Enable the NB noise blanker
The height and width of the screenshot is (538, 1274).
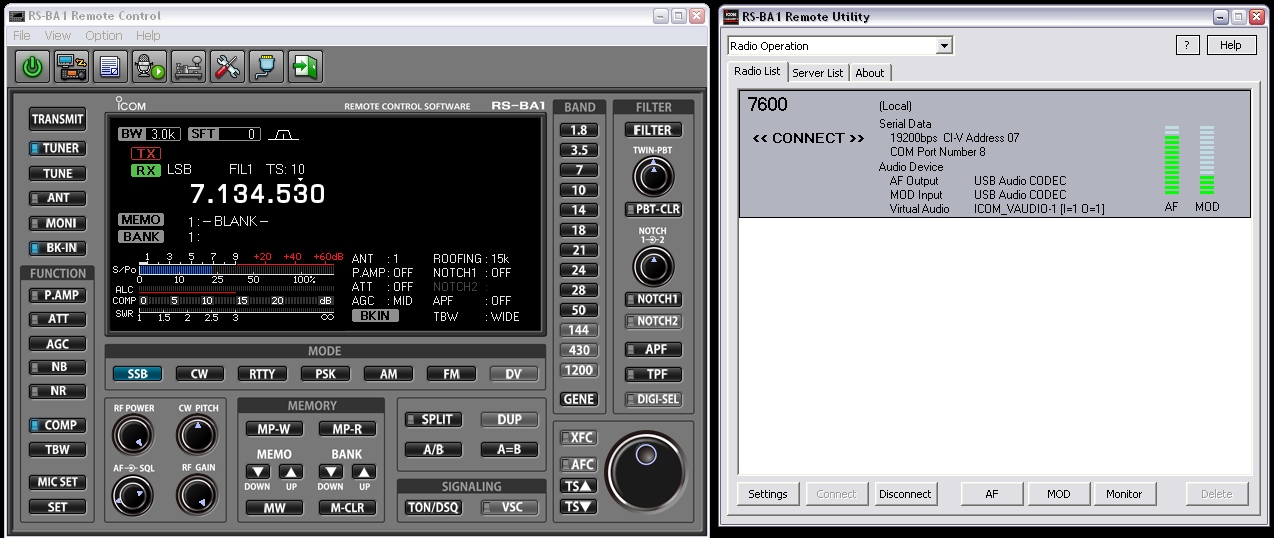(57, 367)
